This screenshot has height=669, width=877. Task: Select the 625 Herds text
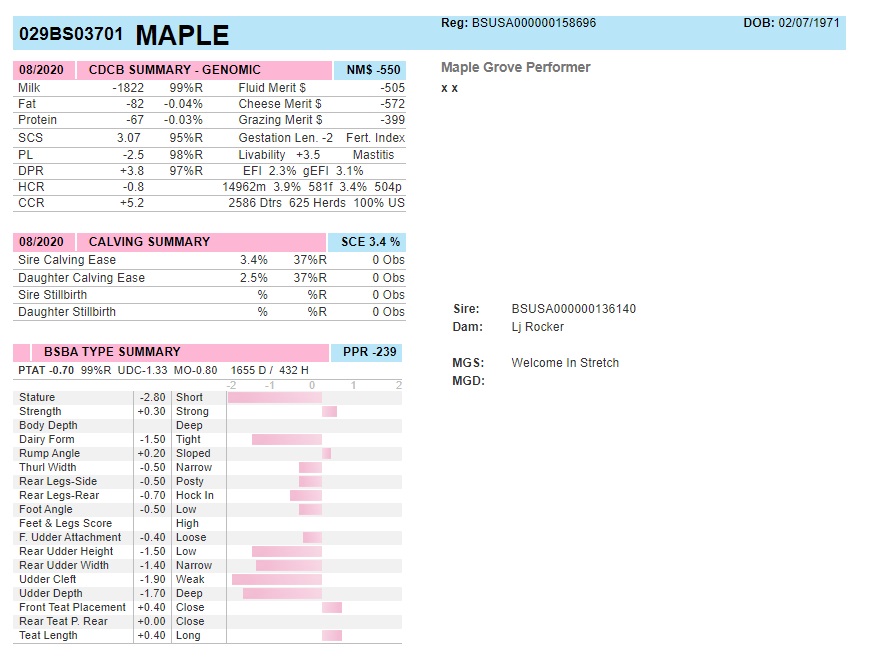[x=317, y=203]
